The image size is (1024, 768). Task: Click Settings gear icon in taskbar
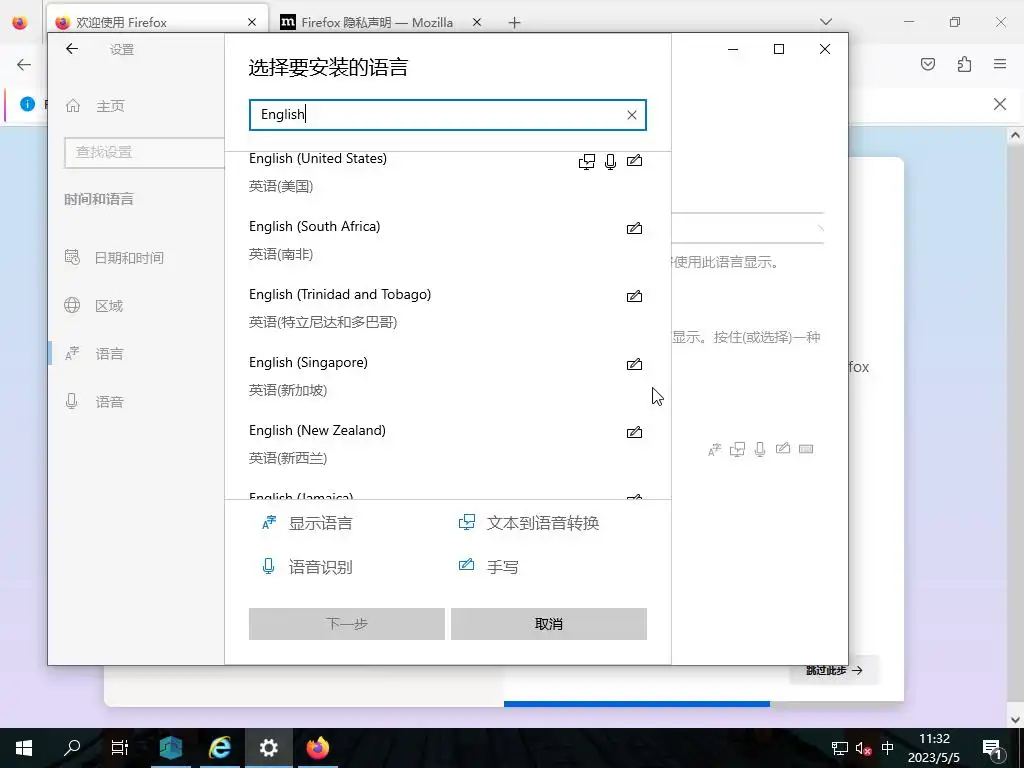(268, 748)
